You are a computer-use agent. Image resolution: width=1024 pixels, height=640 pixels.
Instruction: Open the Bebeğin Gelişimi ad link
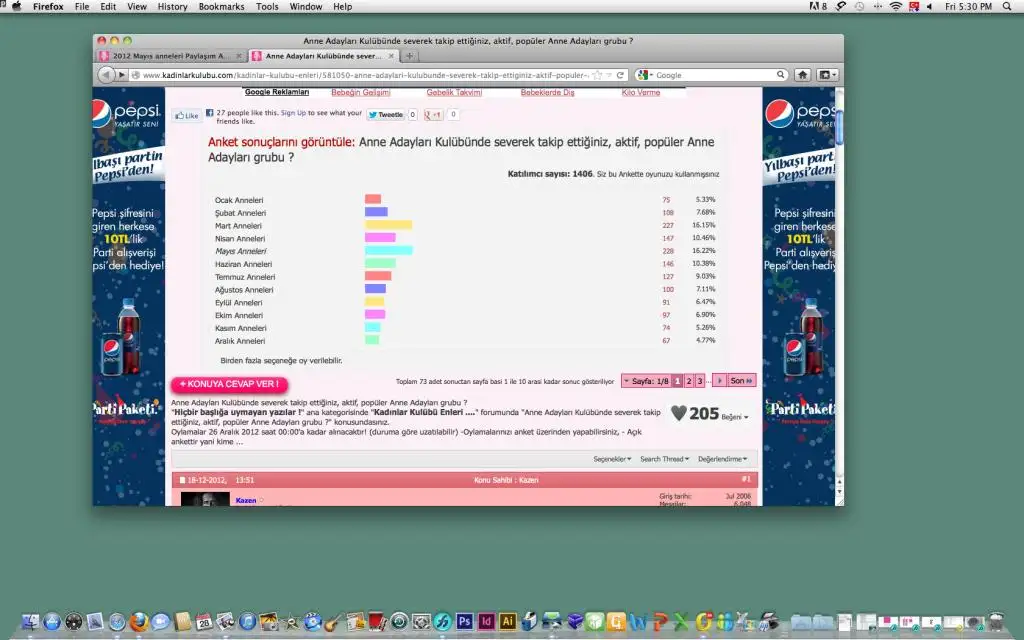(x=360, y=93)
